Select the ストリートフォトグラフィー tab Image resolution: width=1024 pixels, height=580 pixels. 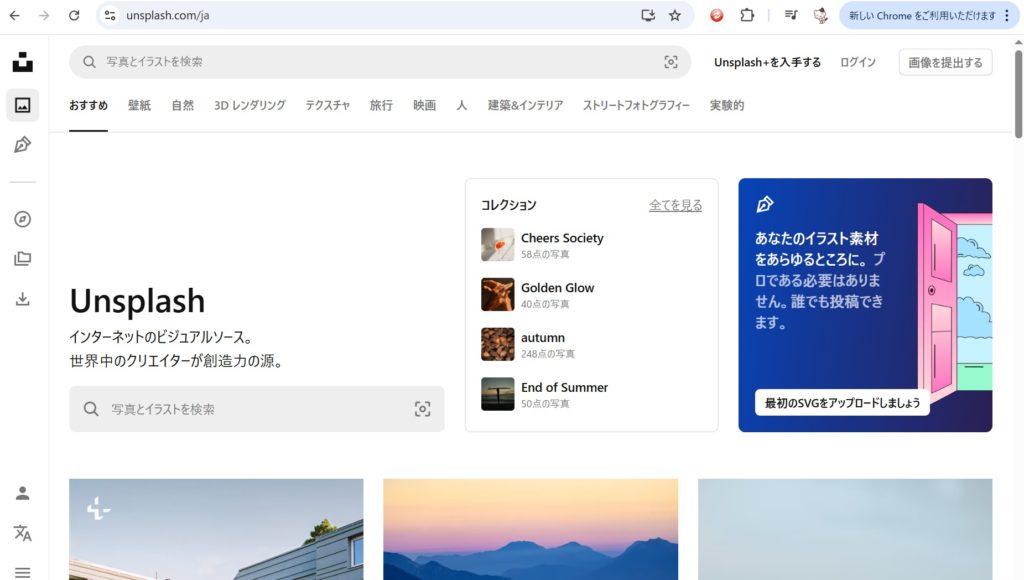coord(636,105)
